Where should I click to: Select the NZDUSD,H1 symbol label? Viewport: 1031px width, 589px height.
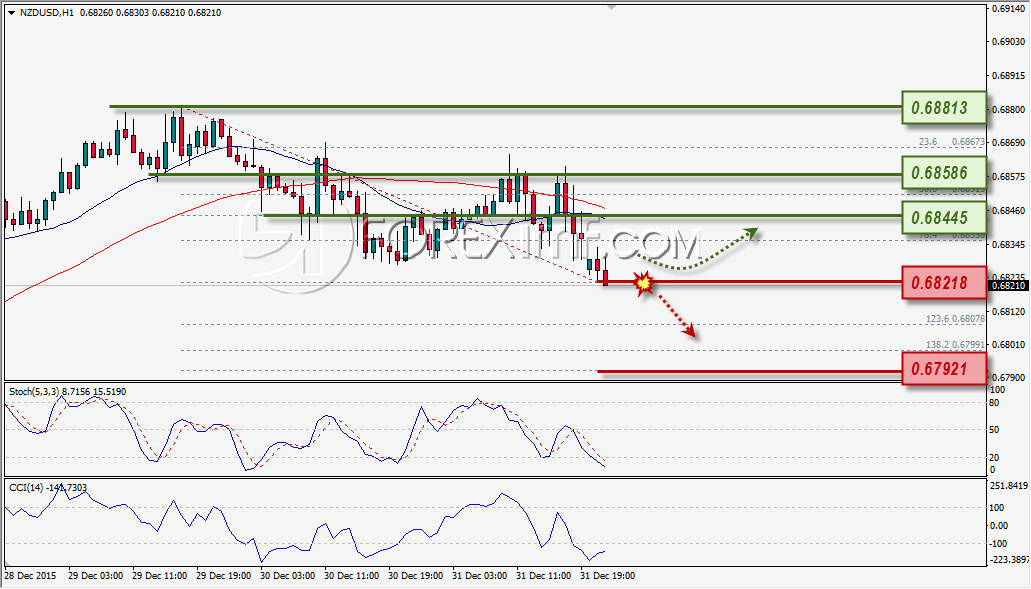click(x=47, y=12)
